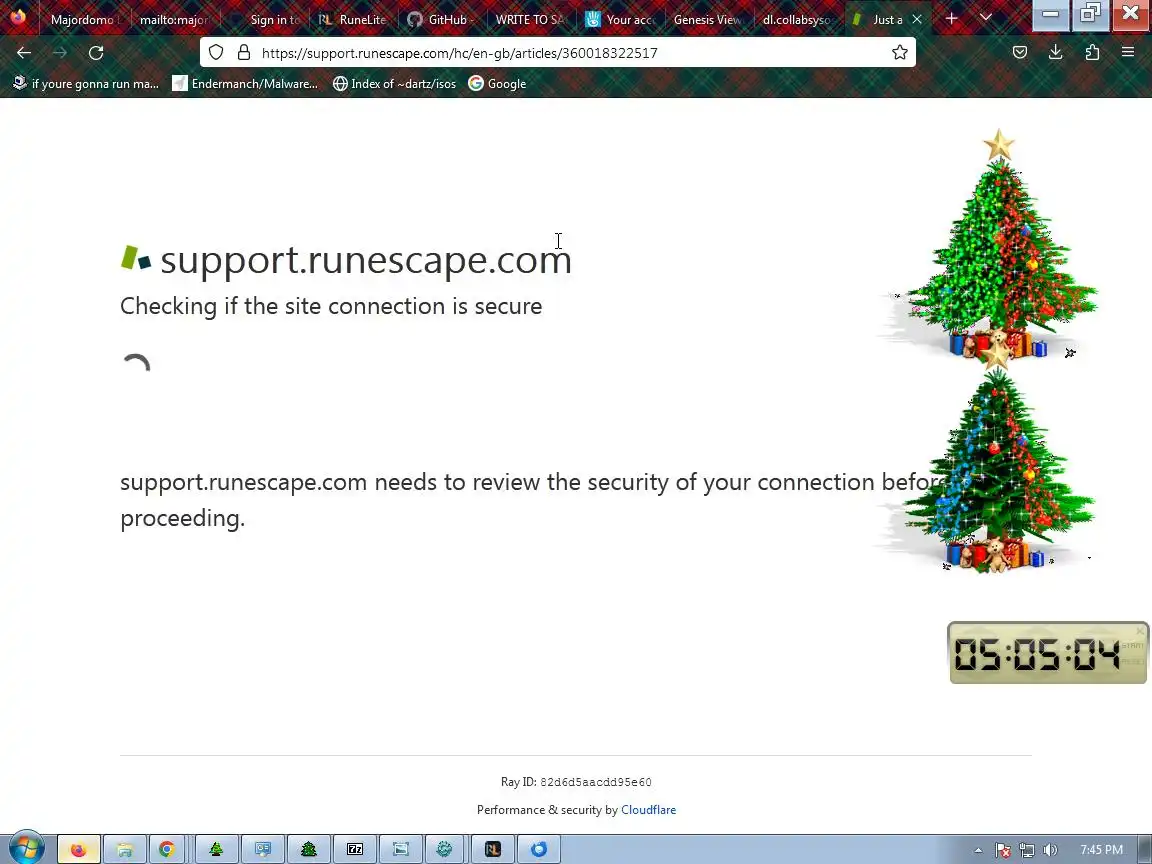
Task: Open the Action Center flag icon
Action: tap(1002, 850)
